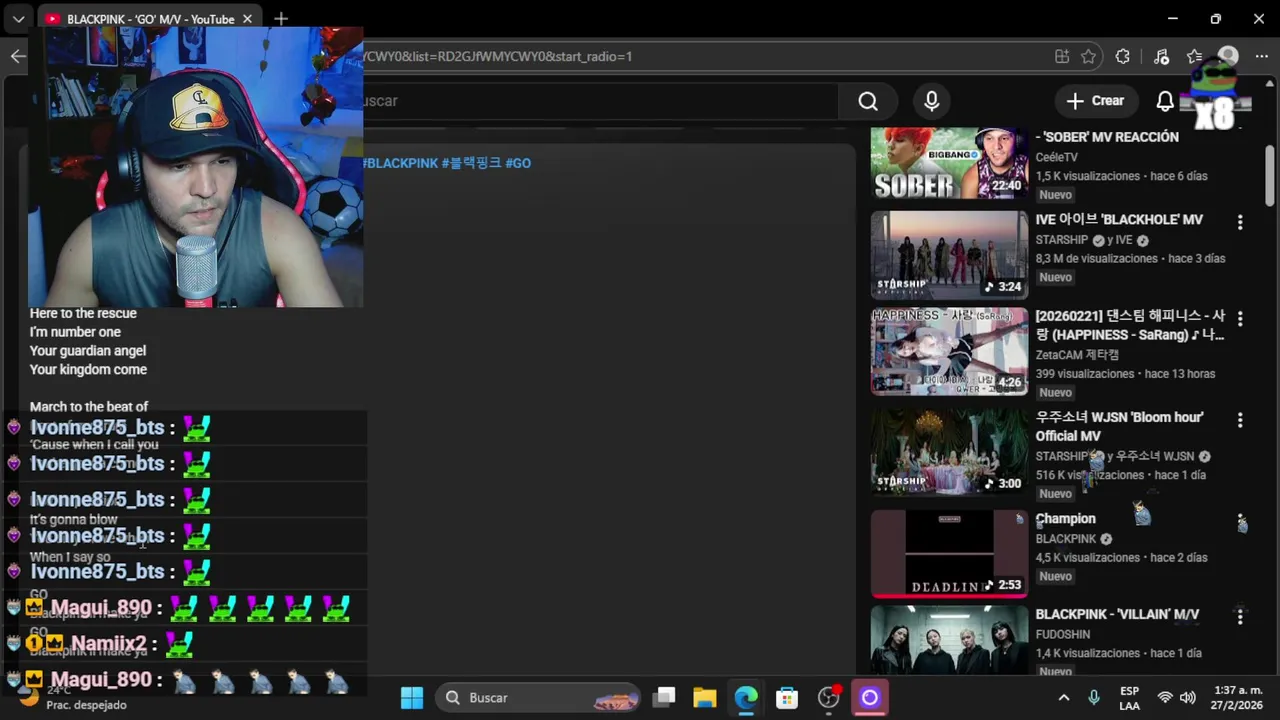The image size is (1280, 720).
Task: Open the volume speaker icon in tray
Action: tap(1188, 698)
